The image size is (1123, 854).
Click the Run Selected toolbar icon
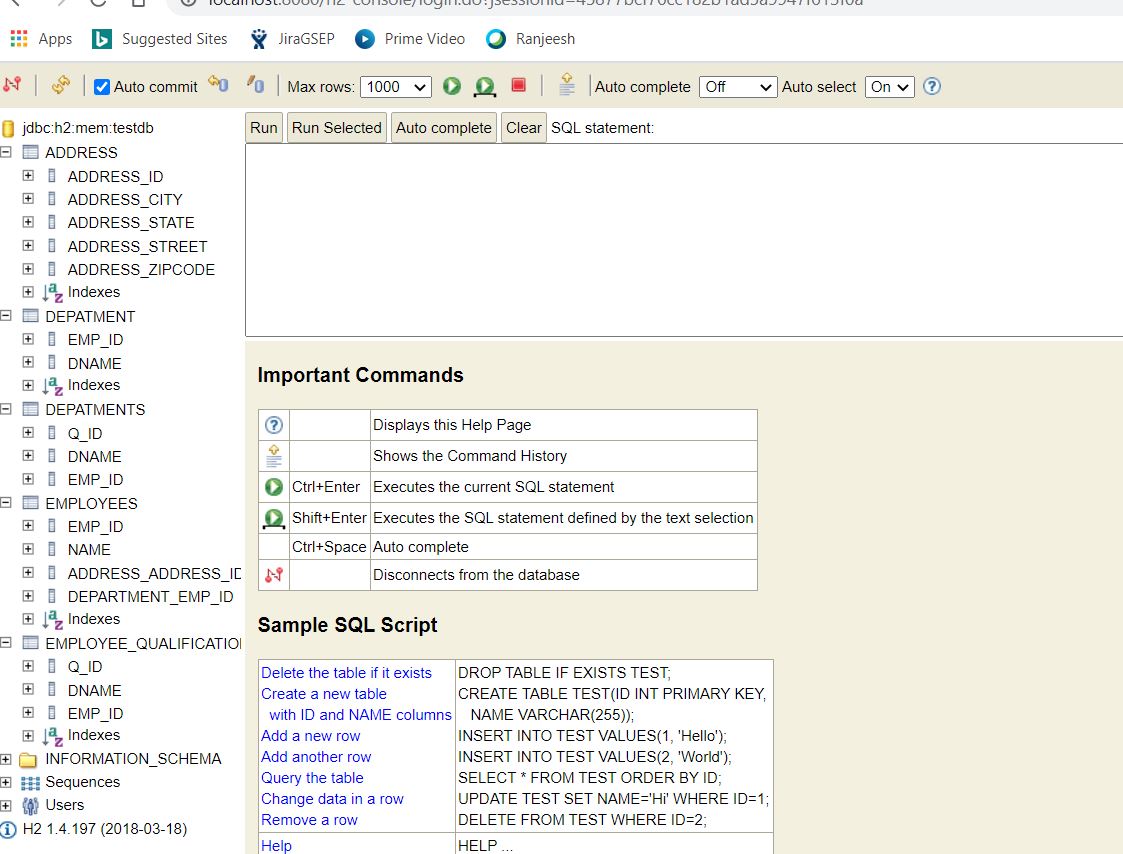click(485, 87)
